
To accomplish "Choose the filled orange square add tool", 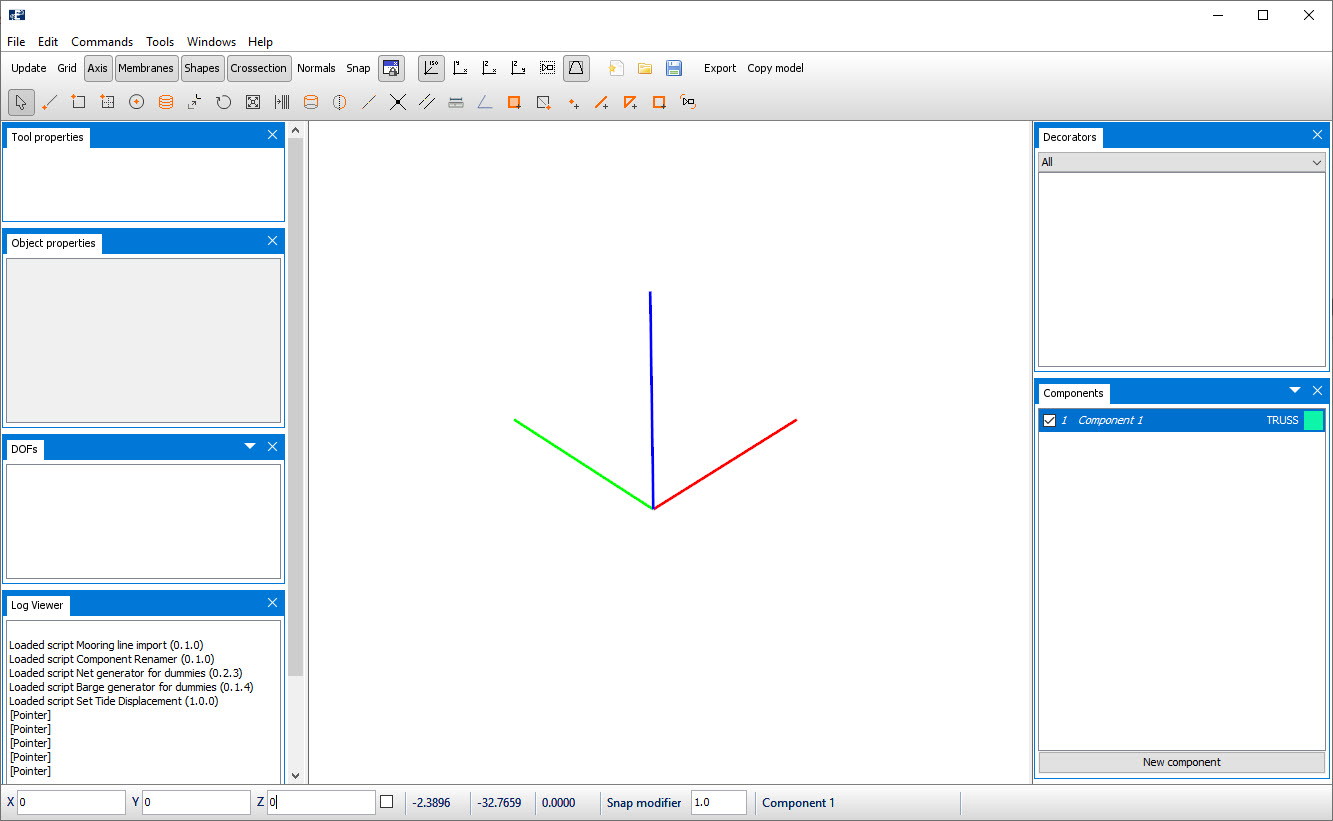I will (x=514, y=102).
